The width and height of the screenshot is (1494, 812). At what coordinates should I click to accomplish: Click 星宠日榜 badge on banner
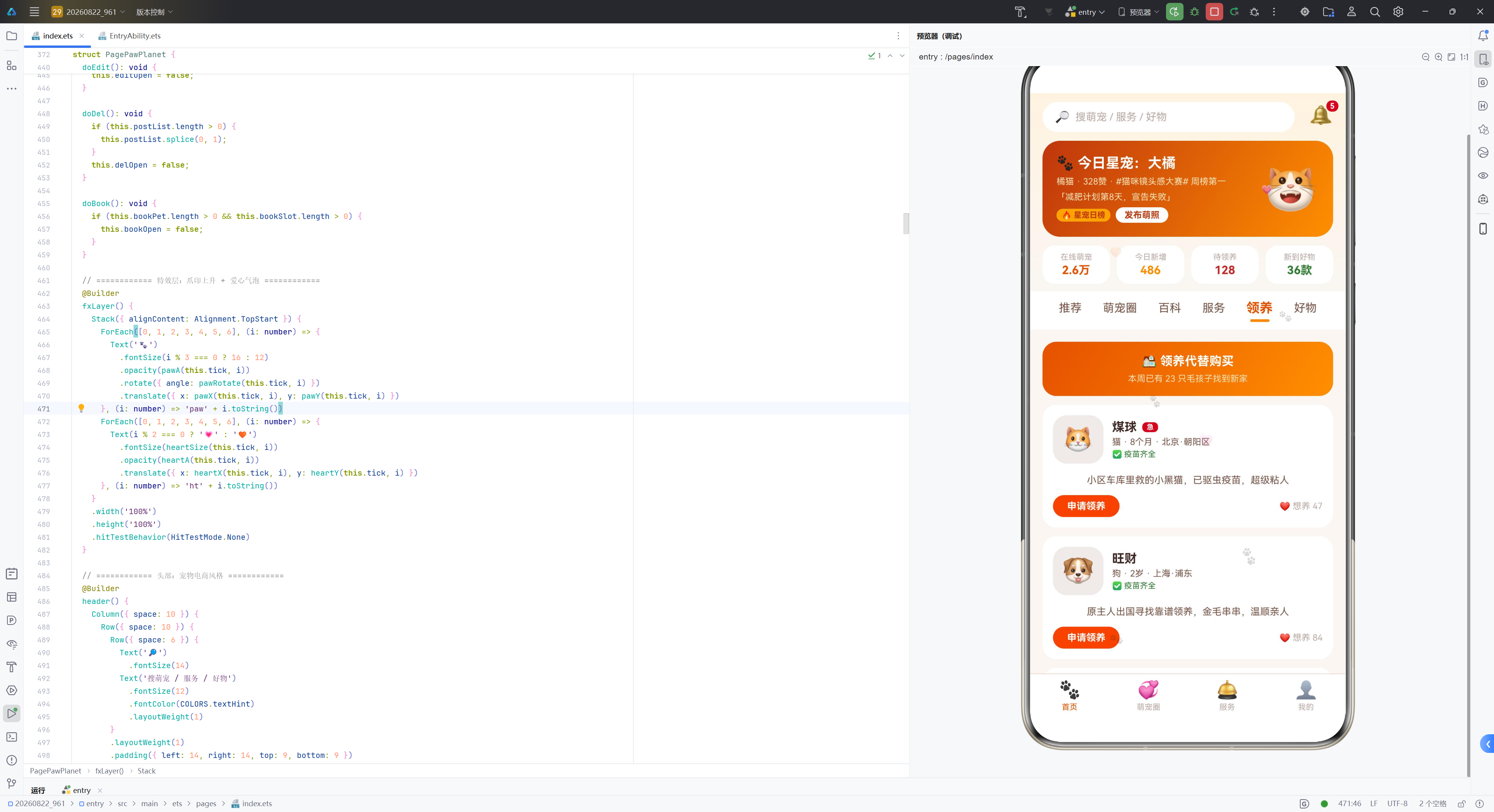(x=1083, y=215)
